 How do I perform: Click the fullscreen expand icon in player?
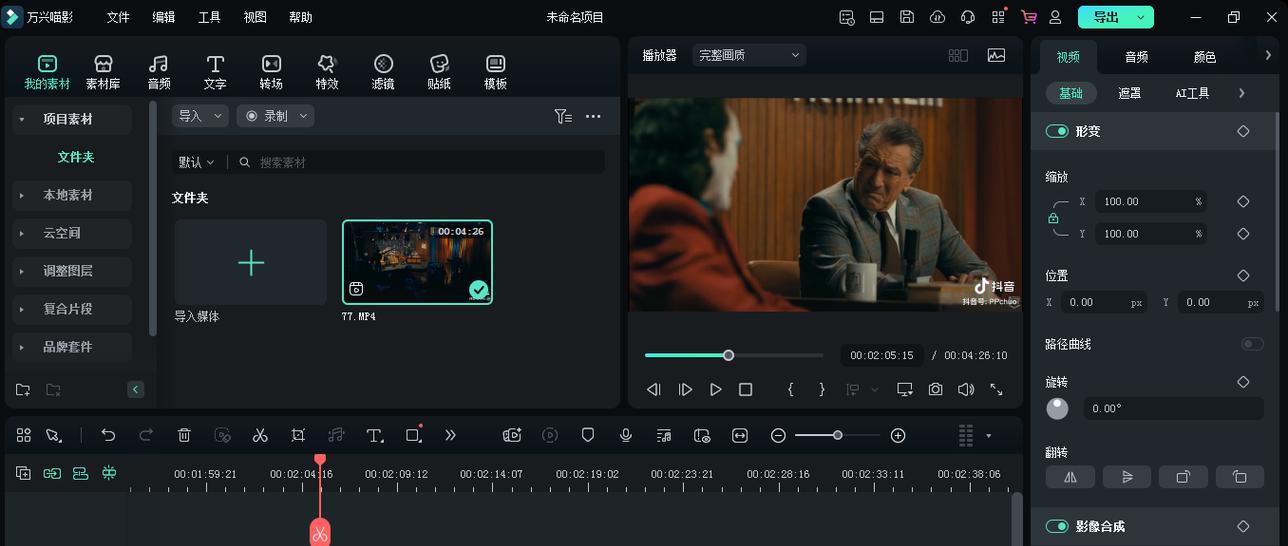[x=996, y=389]
